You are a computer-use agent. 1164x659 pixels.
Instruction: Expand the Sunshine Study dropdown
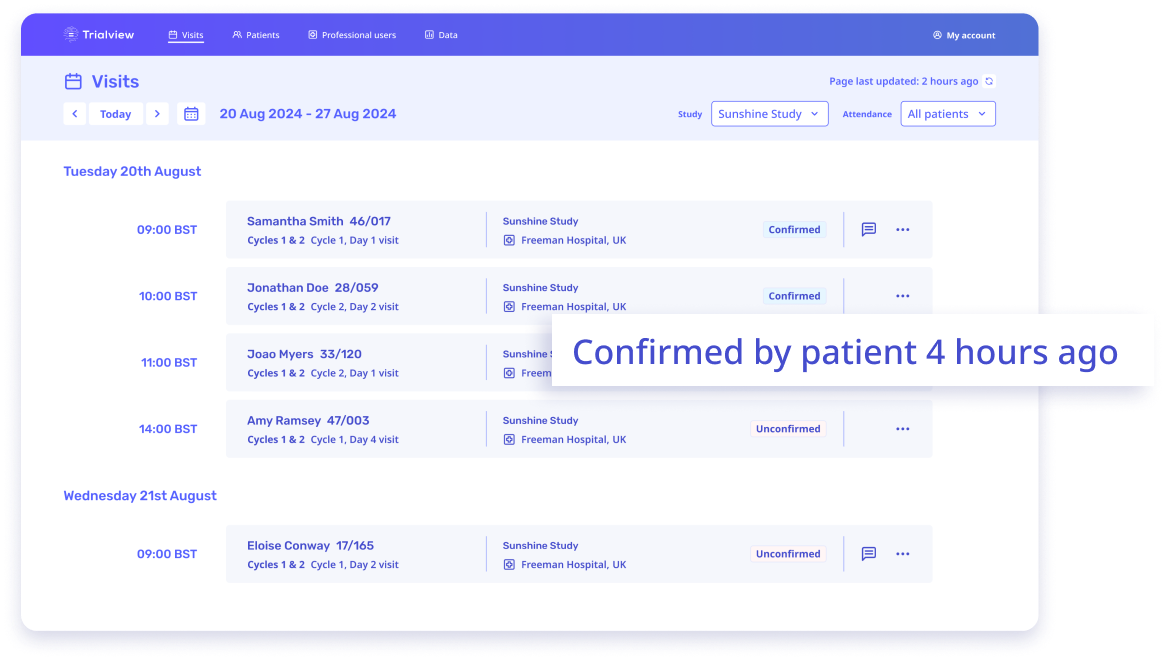tap(769, 114)
